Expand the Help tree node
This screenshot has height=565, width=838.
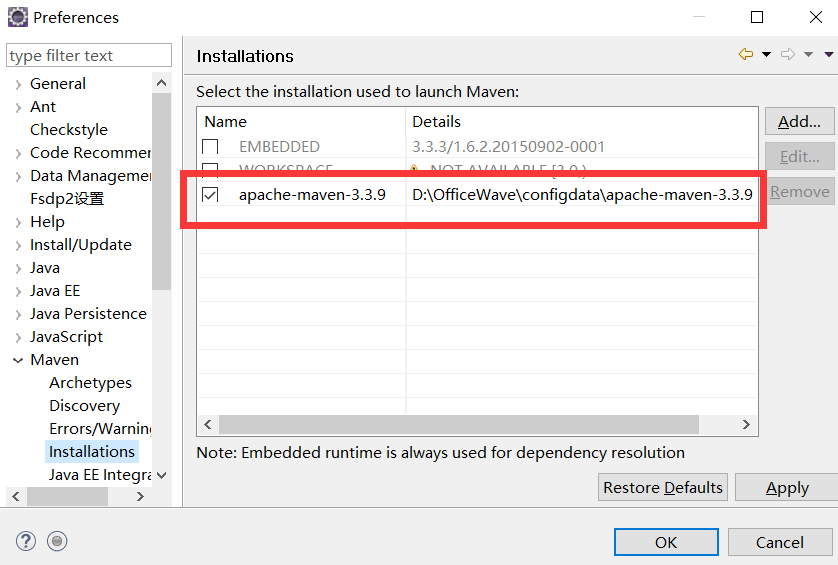click(18, 222)
